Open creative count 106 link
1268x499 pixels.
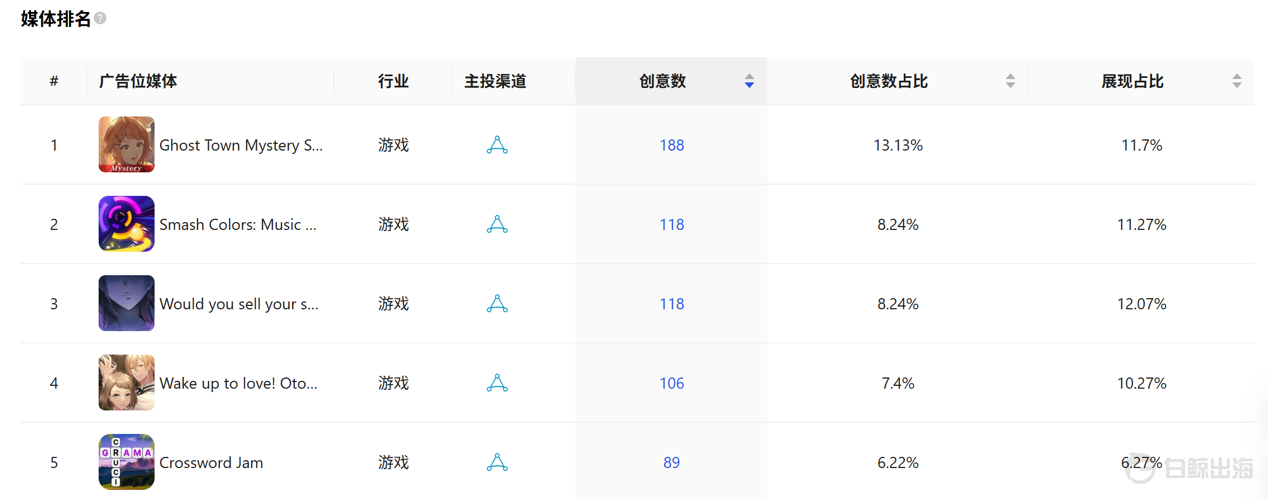click(x=672, y=383)
